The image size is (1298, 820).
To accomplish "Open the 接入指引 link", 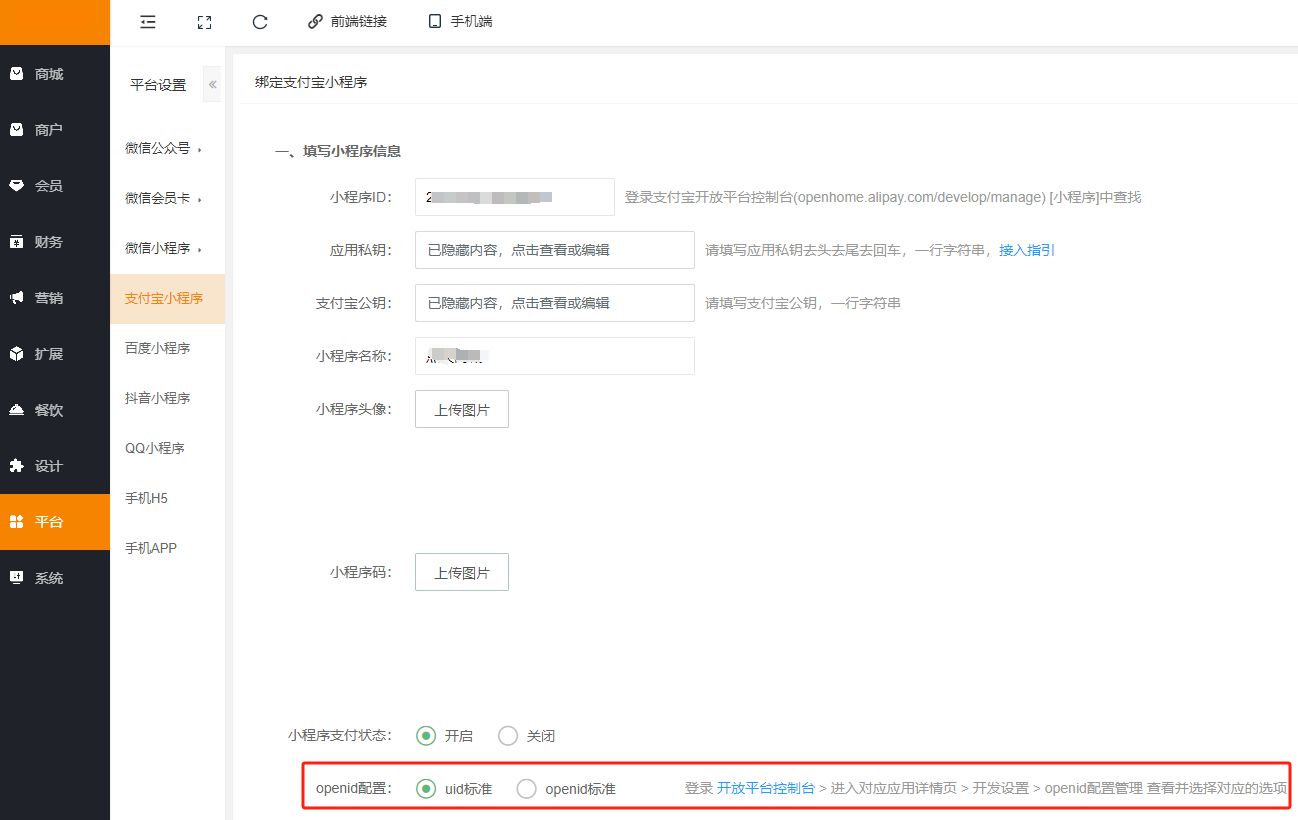I will [x=1027, y=250].
